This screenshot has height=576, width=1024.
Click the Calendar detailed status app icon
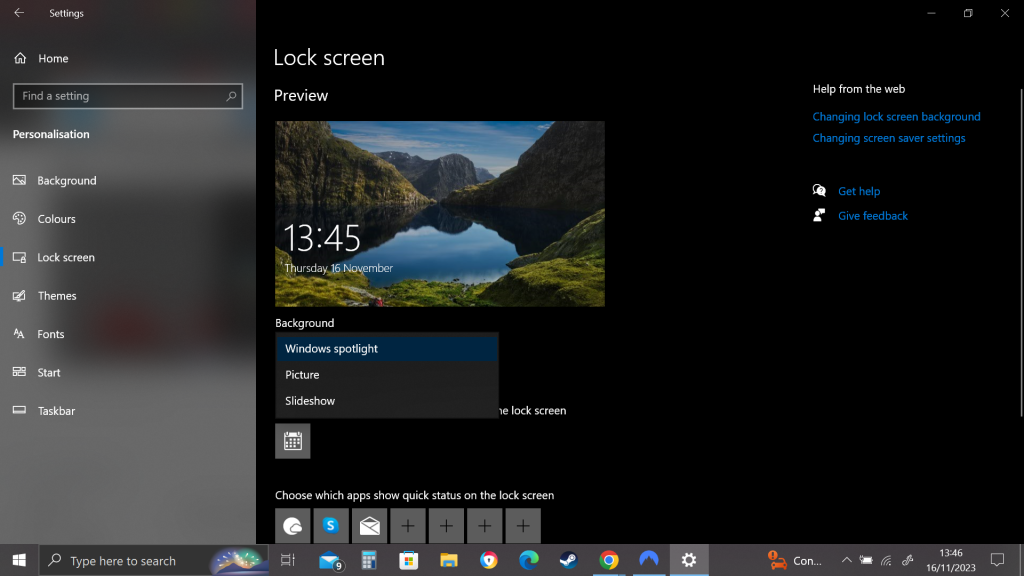tap(292, 441)
